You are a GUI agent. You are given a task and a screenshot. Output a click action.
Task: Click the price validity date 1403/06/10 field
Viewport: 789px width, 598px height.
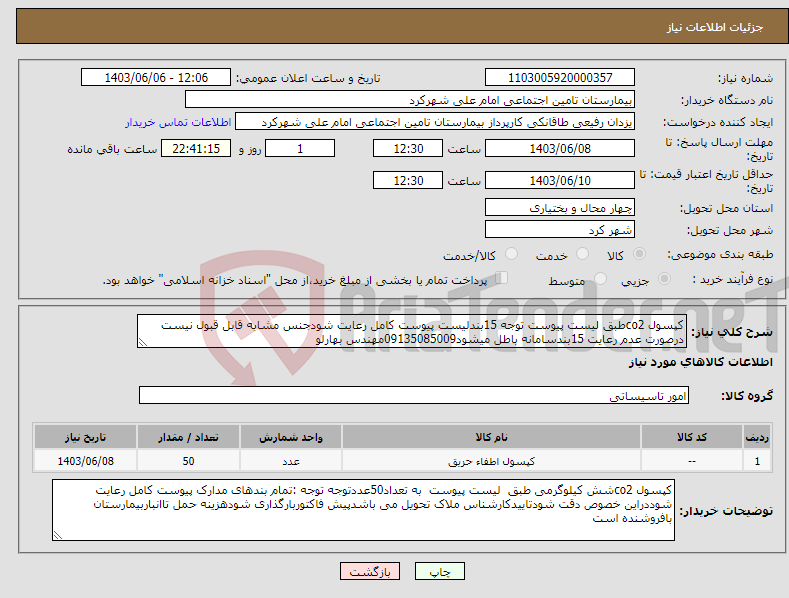(x=560, y=180)
